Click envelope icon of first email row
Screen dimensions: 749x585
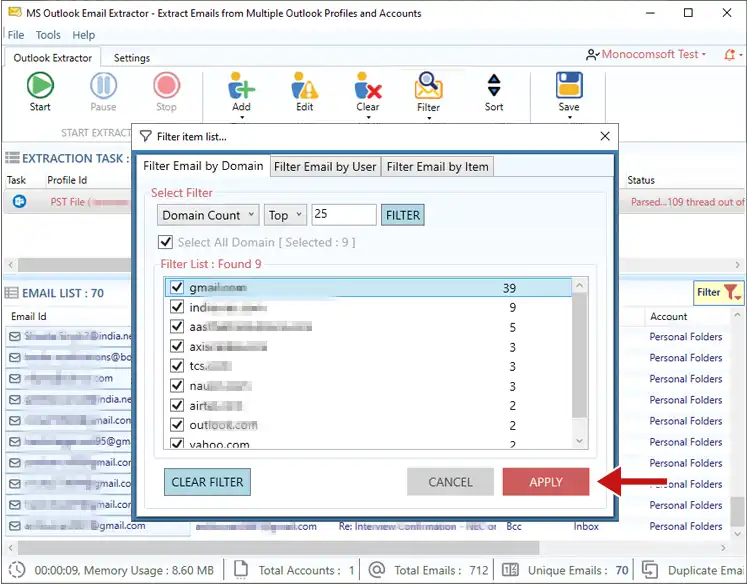click(15, 337)
